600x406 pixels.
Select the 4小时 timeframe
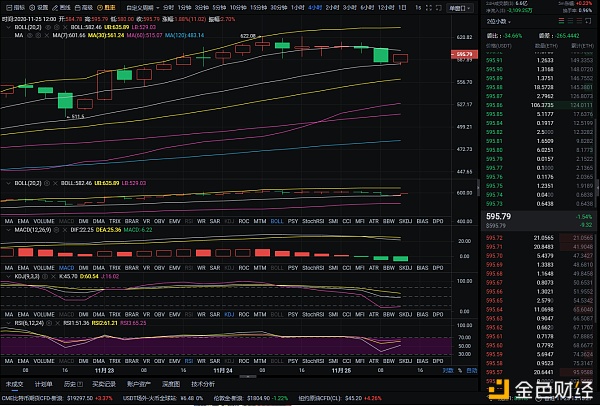click(x=315, y=8)
